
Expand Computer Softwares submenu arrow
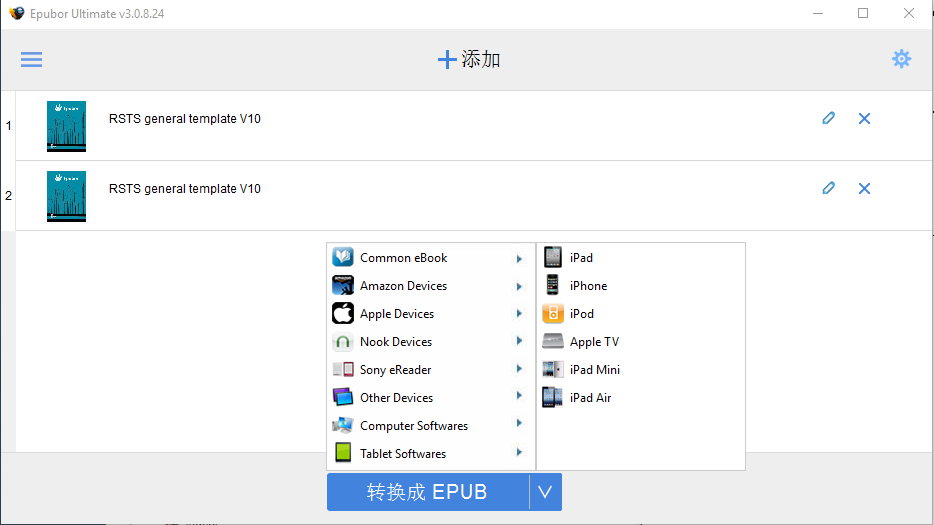pos(519,423)
